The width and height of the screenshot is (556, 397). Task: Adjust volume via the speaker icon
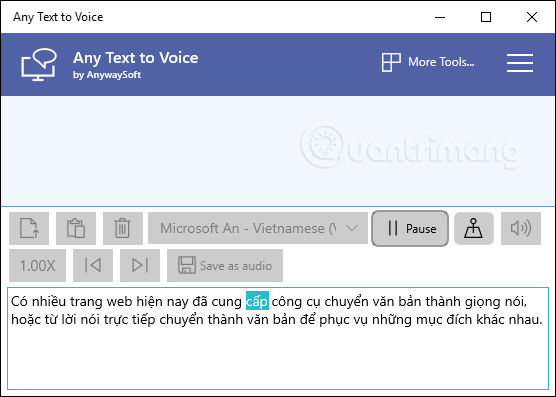coord(521,228)
